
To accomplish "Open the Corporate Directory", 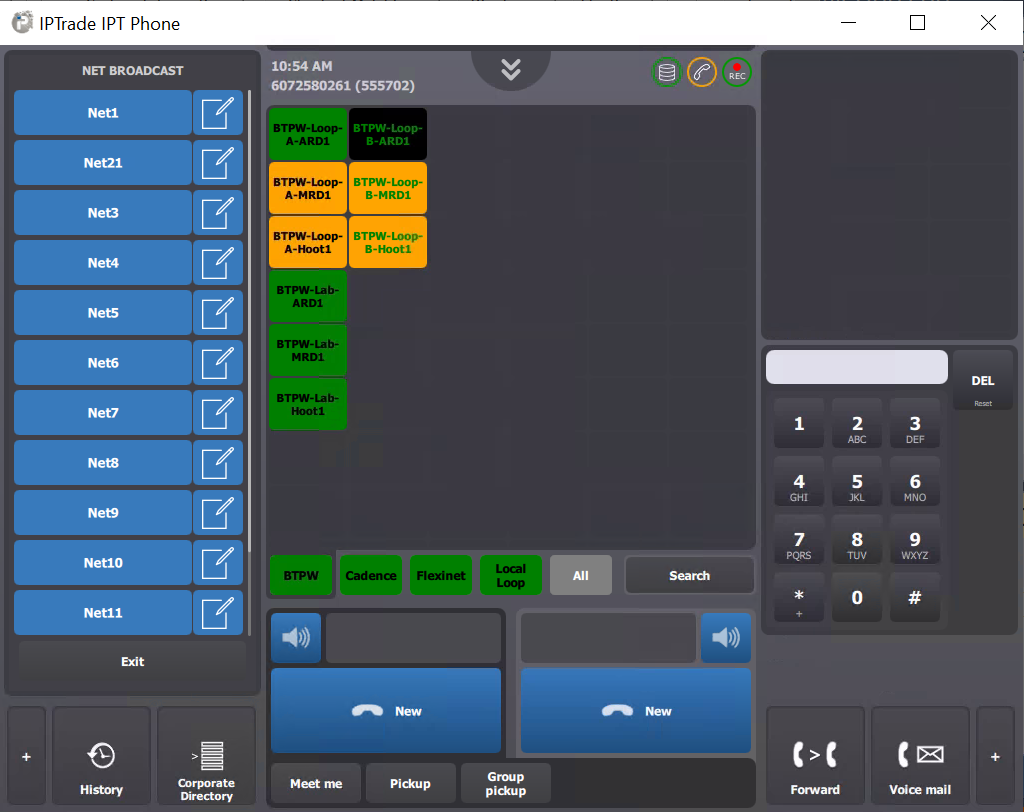I will tap(206, 756).
